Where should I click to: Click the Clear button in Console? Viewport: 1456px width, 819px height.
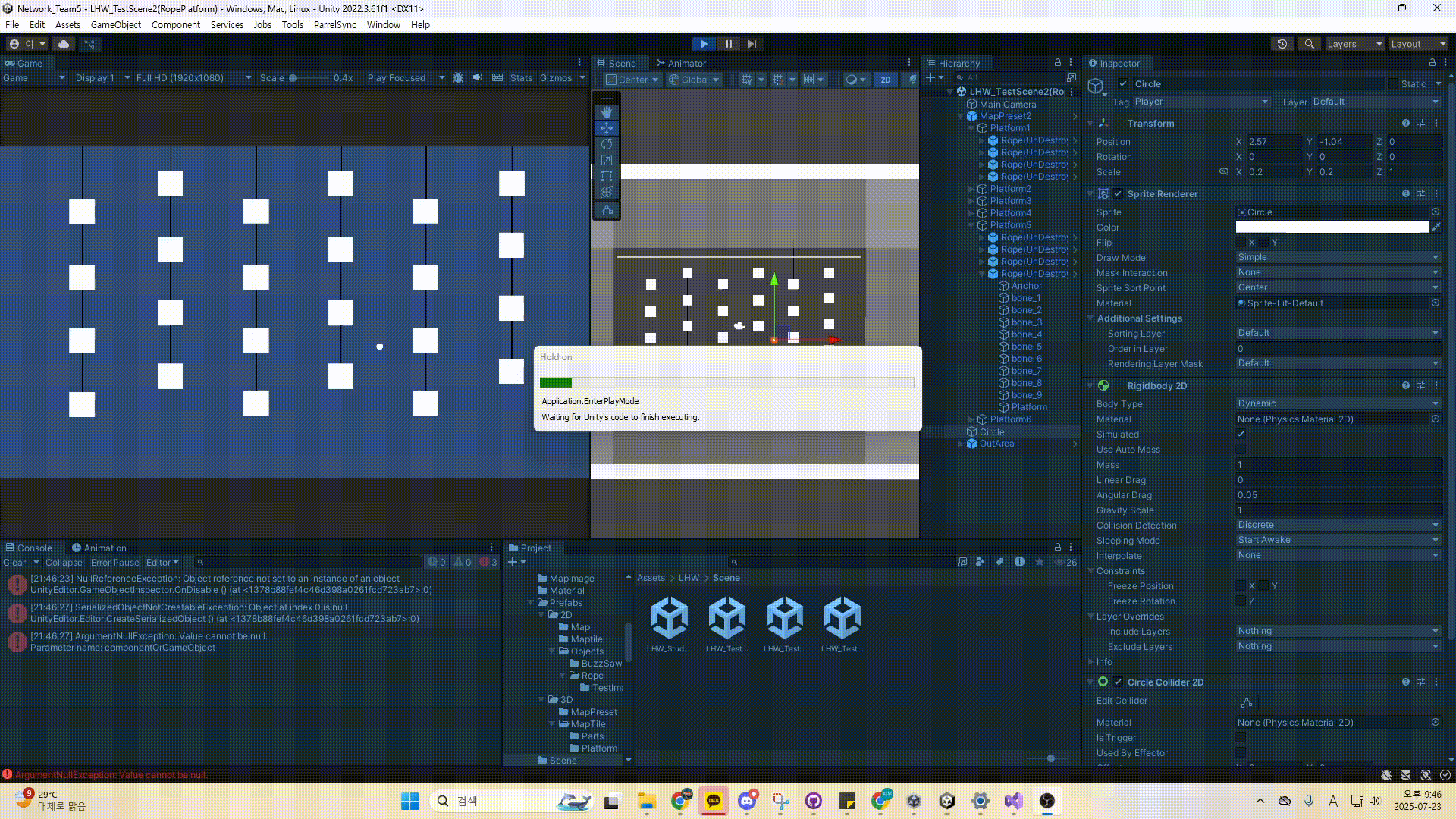[x=14, y=563]
